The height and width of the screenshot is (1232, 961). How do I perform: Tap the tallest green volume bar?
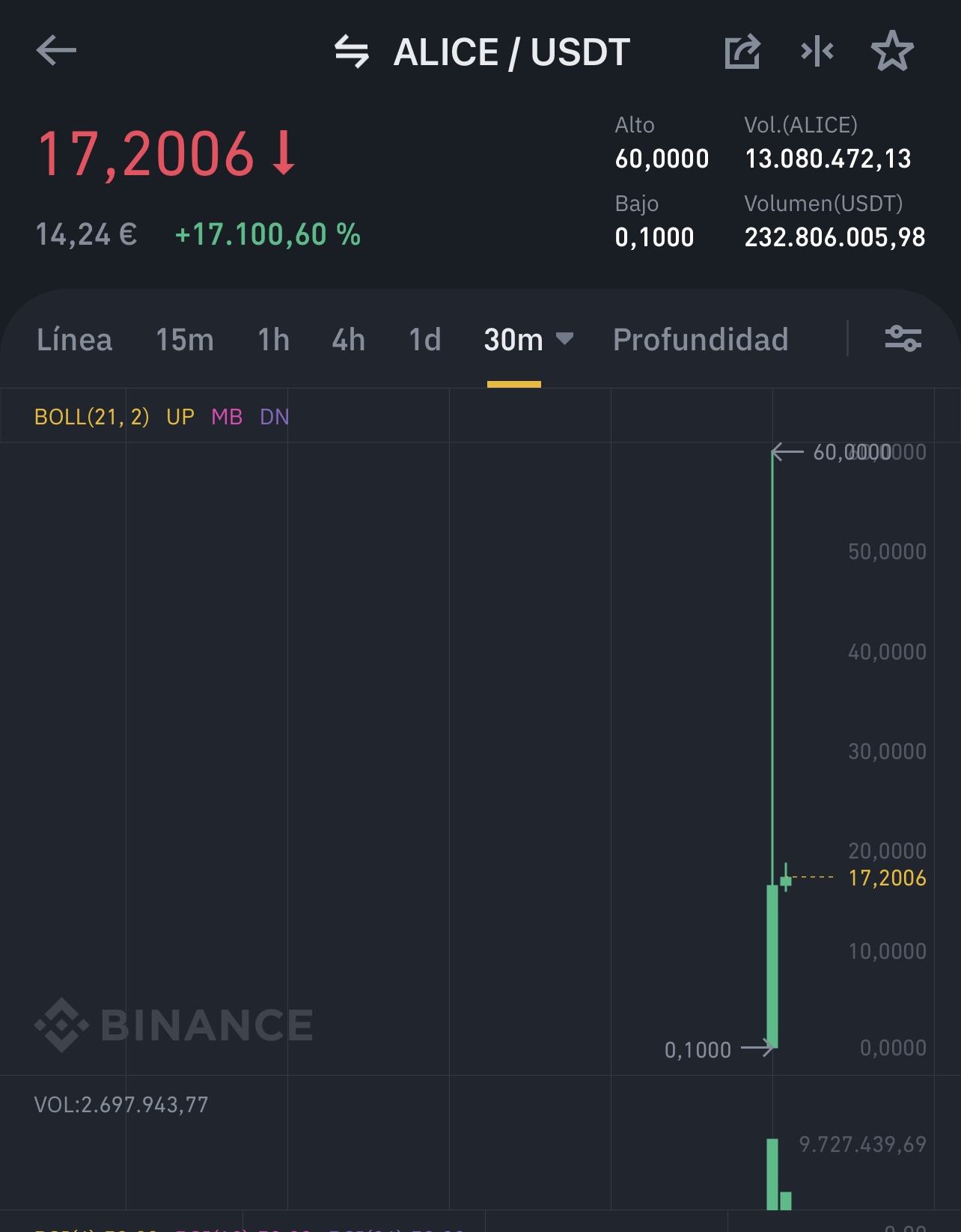click(772, 1174)
